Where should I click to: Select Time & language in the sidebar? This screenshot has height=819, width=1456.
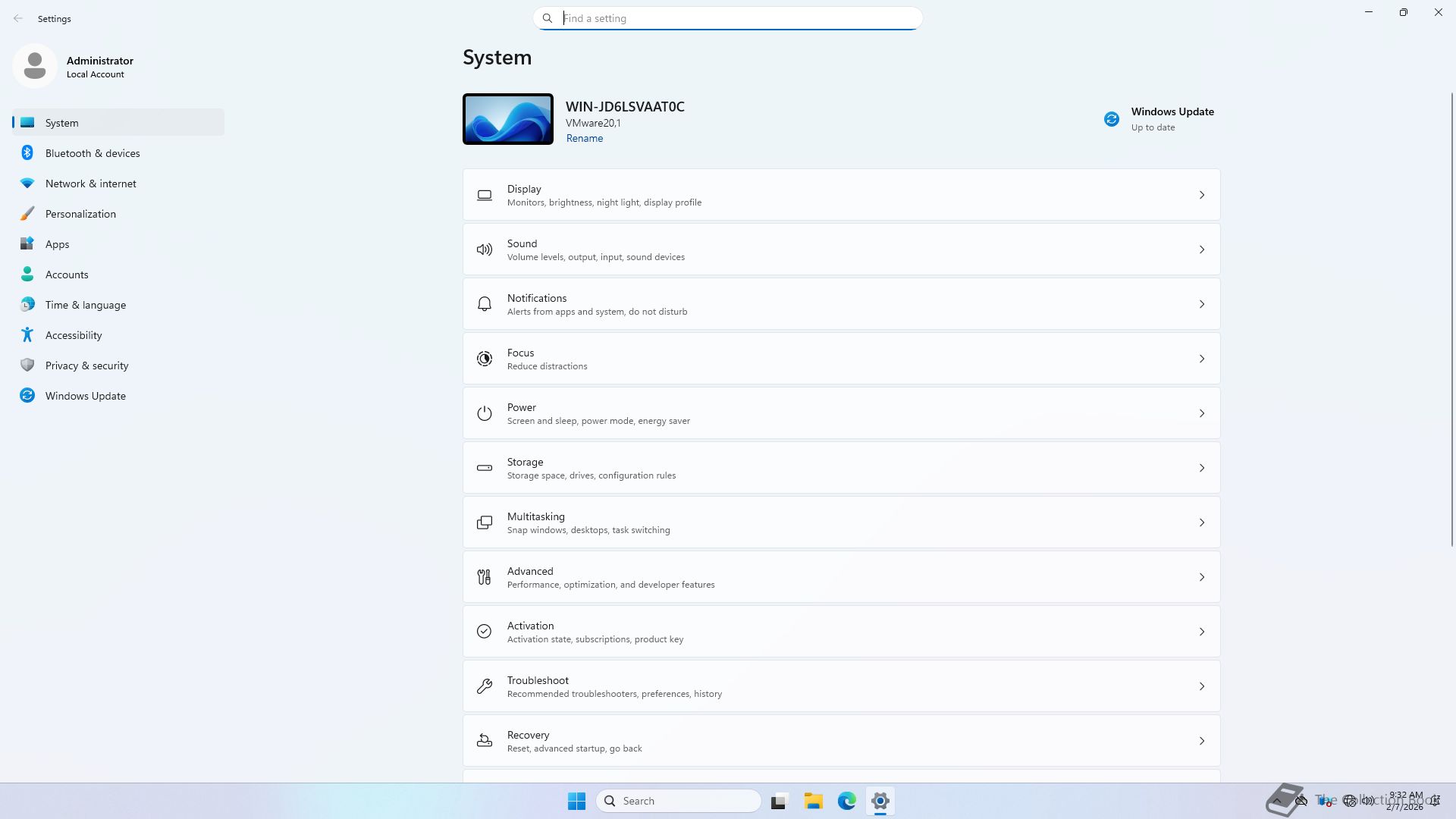point(85,305)
